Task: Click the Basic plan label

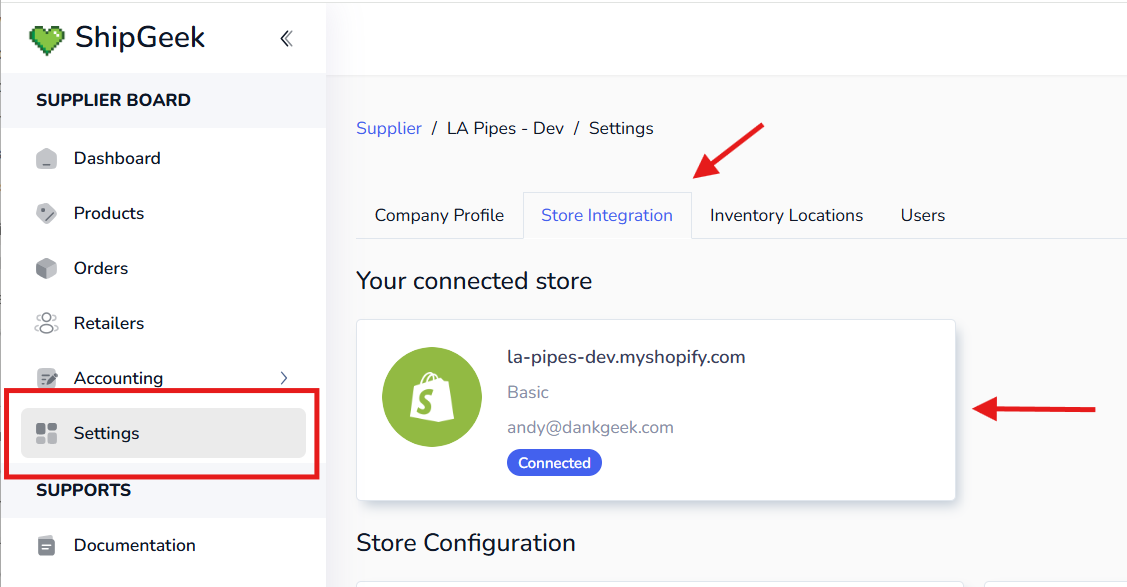Action: tap(528, 392)
